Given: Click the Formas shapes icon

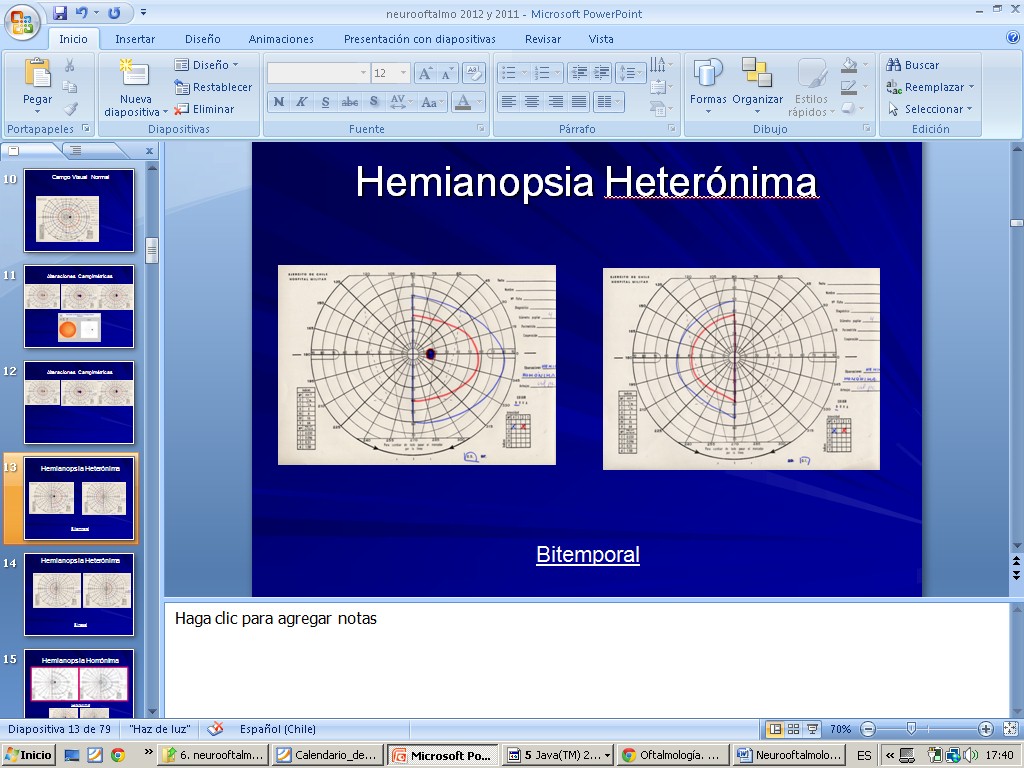Looking at the screenshot, I should click(708, 75).
